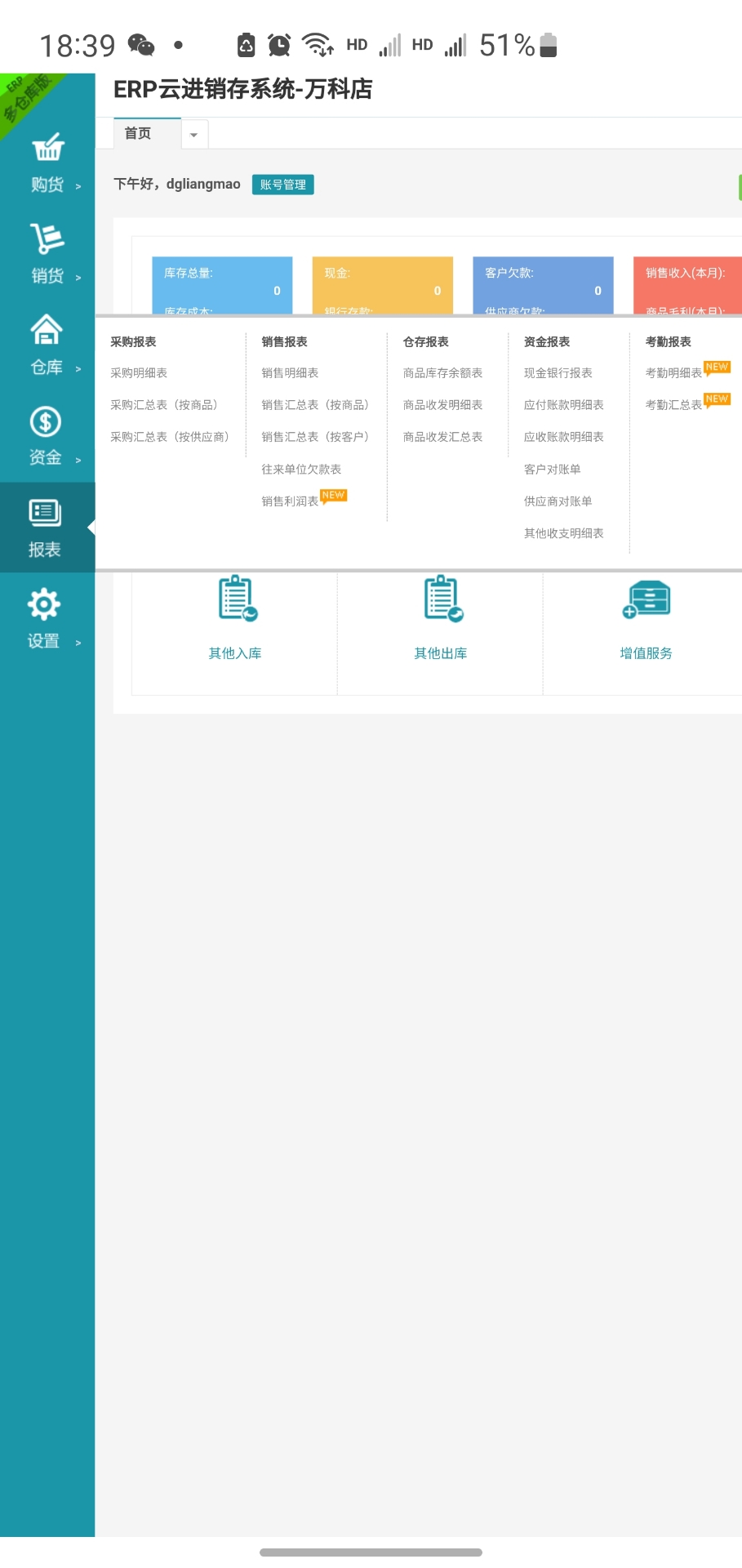Open 商品库存余额表 report
The width and height of the screenshot is (742, 1568).
click(442, 373)
